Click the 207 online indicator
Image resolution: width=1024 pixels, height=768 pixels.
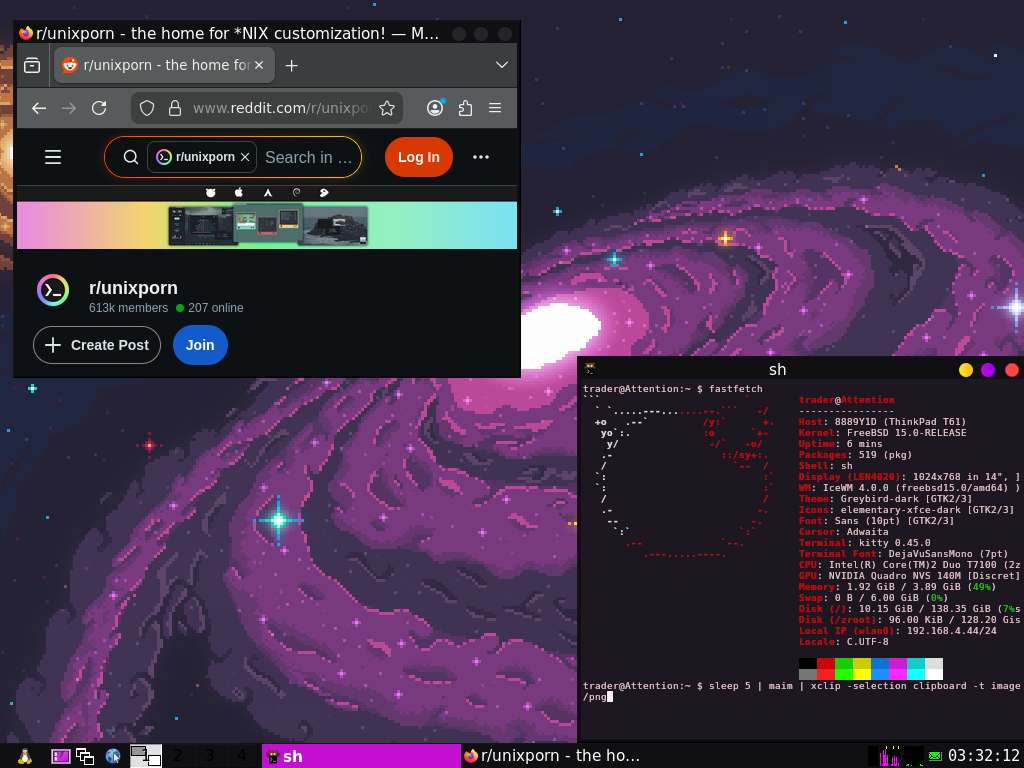tap(210, 308)
